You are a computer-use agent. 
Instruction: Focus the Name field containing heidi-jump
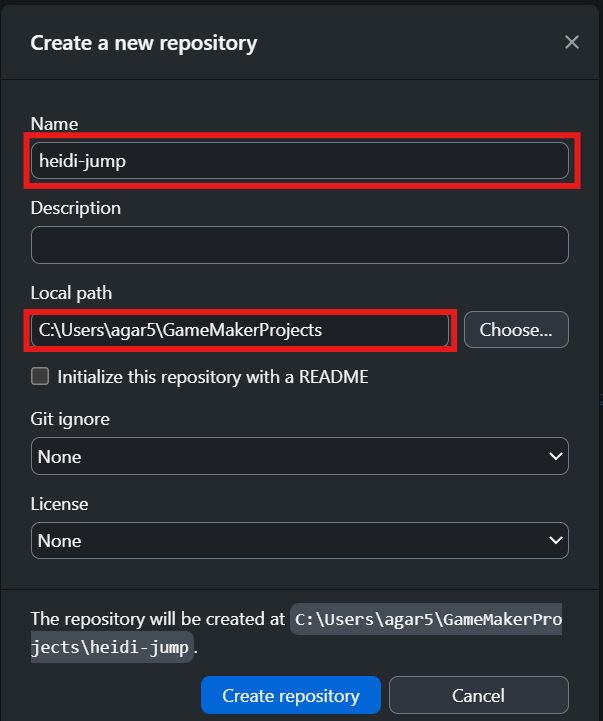coord(299,160)
